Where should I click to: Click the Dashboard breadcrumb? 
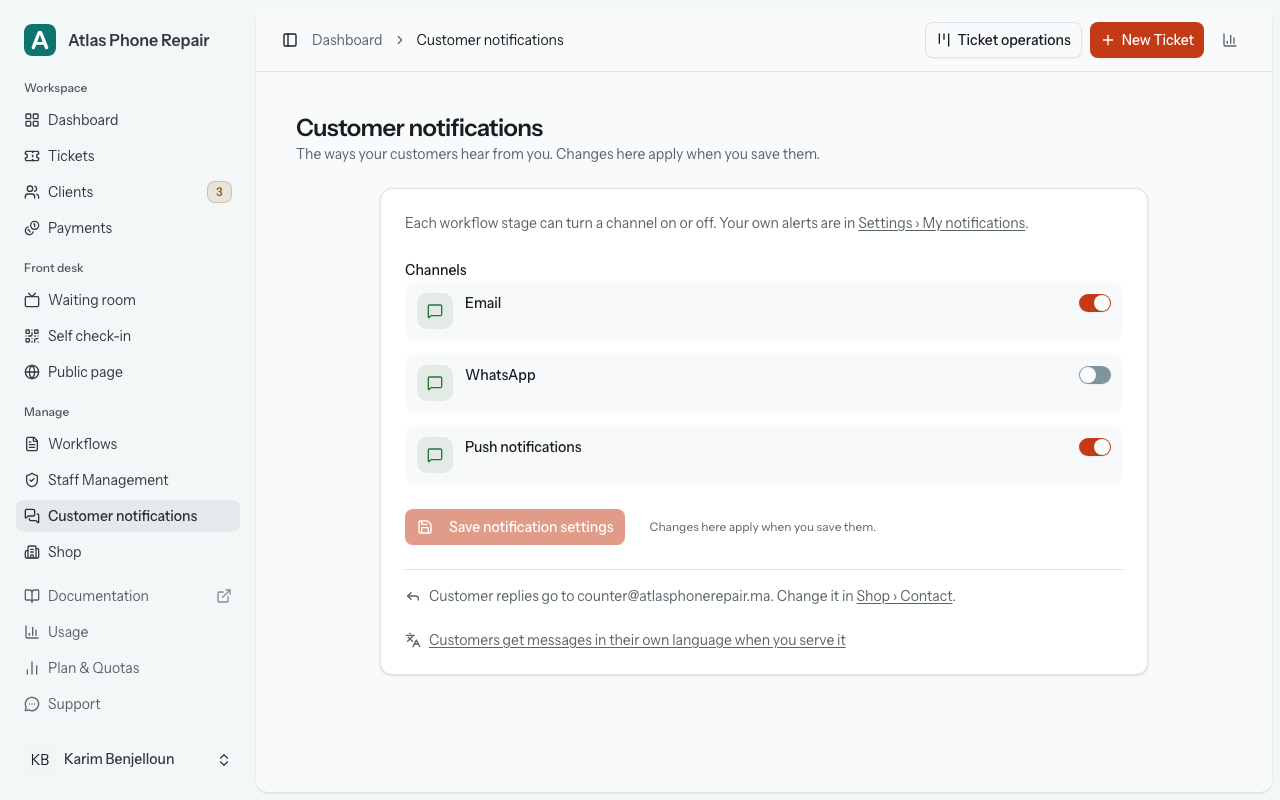tap(347, 40)
